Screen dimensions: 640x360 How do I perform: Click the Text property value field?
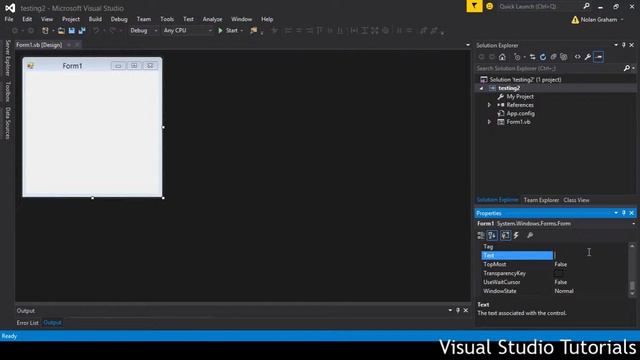coord(590,256)
